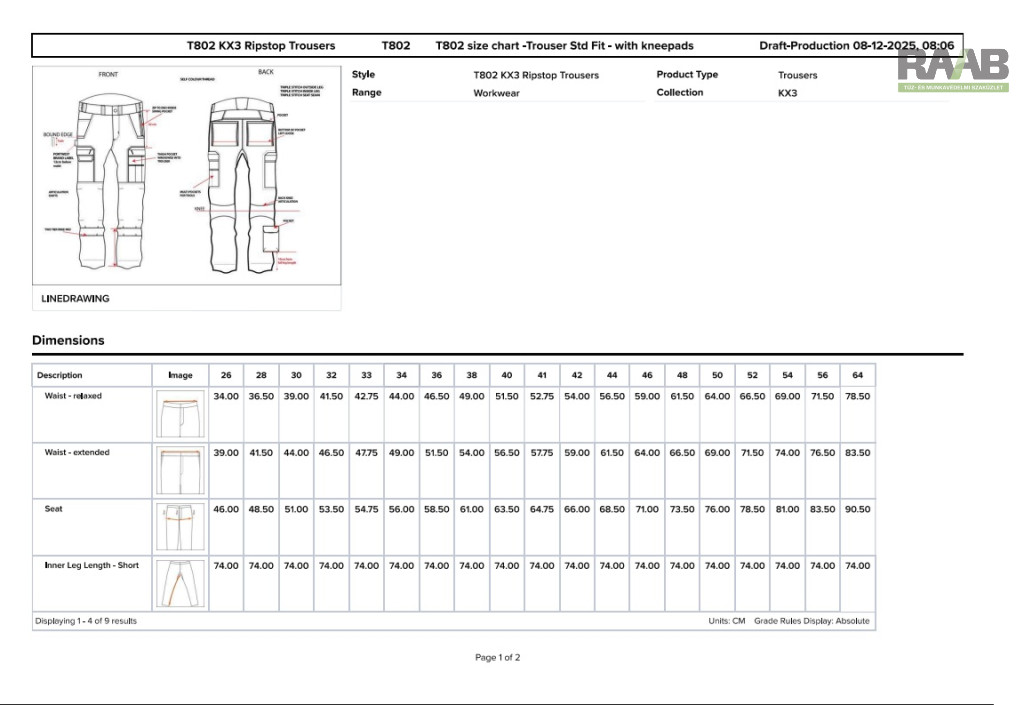Click the Inner Leg Length thumbnail image
This screenshot has height=705, width=1024.
180,584
